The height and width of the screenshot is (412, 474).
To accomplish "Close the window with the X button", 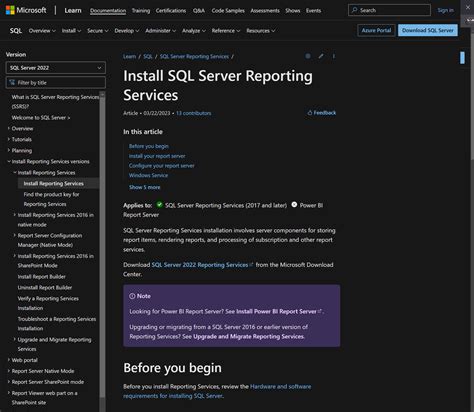I will coord(468,7).
